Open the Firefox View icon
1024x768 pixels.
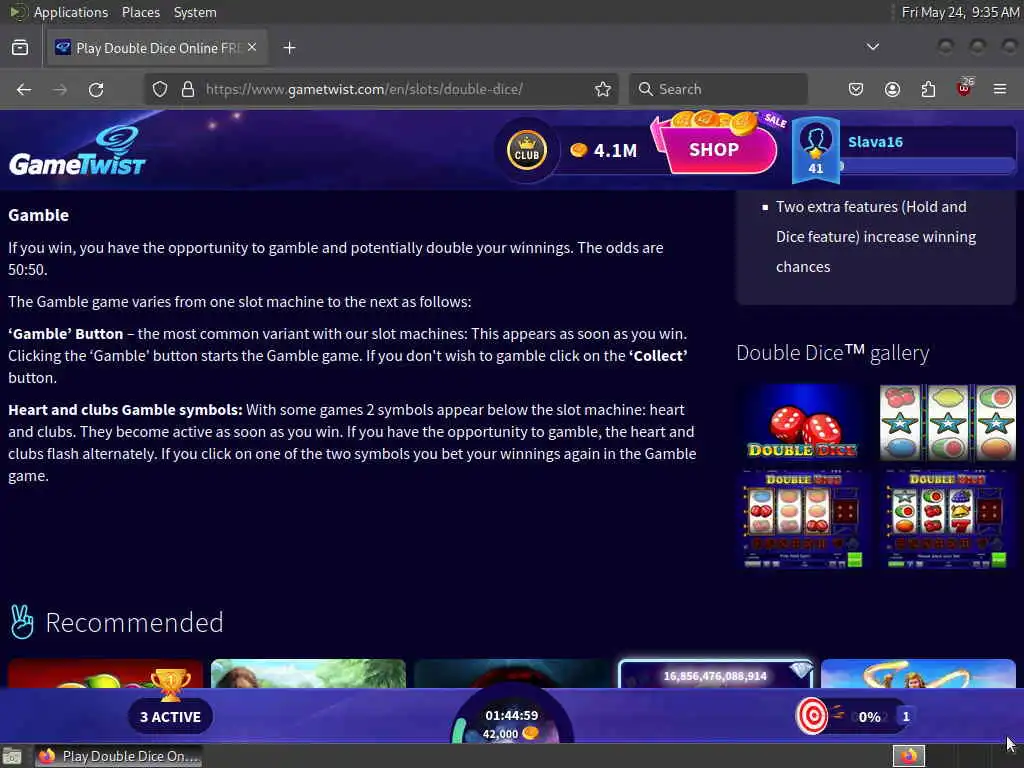tap(20, 48)
